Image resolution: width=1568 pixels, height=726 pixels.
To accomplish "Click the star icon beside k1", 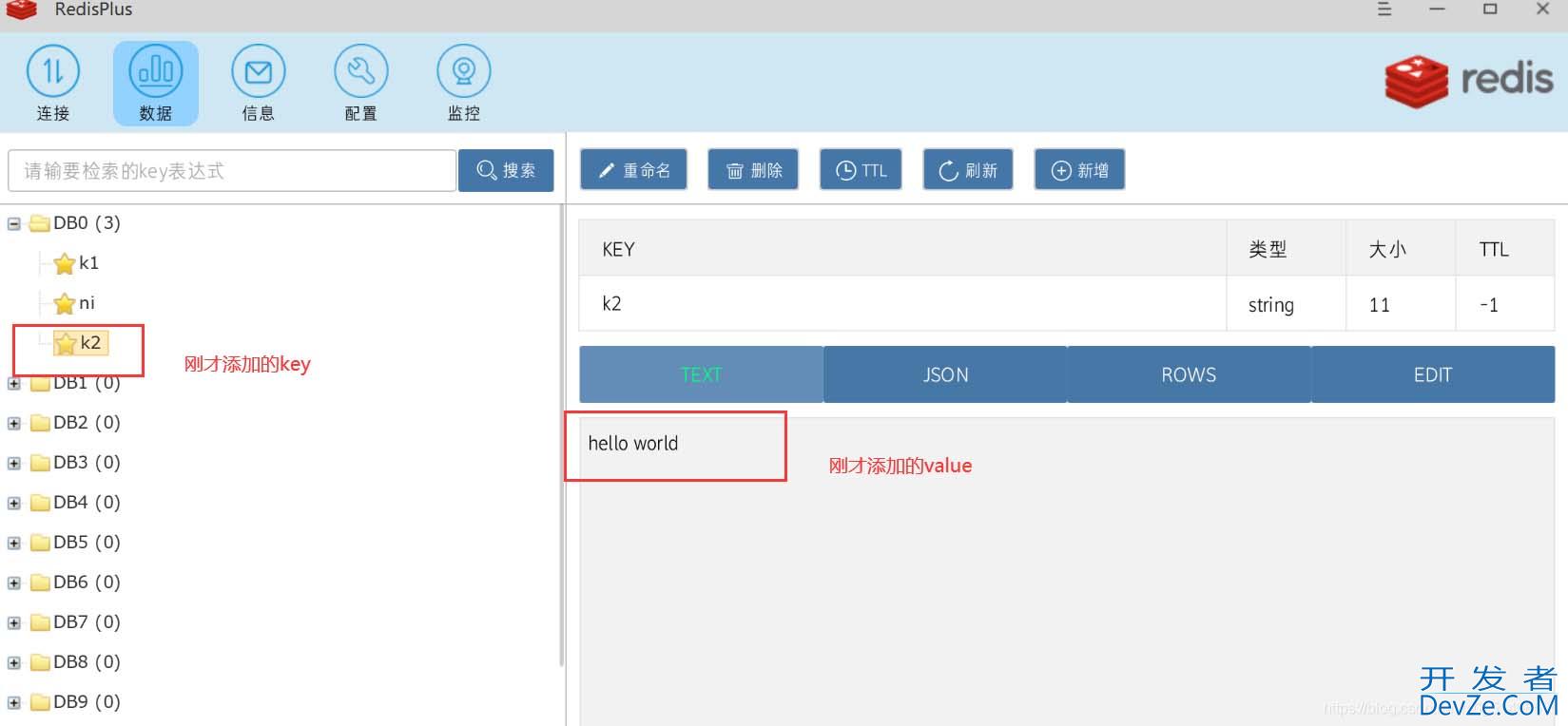I will coord(65,263).
